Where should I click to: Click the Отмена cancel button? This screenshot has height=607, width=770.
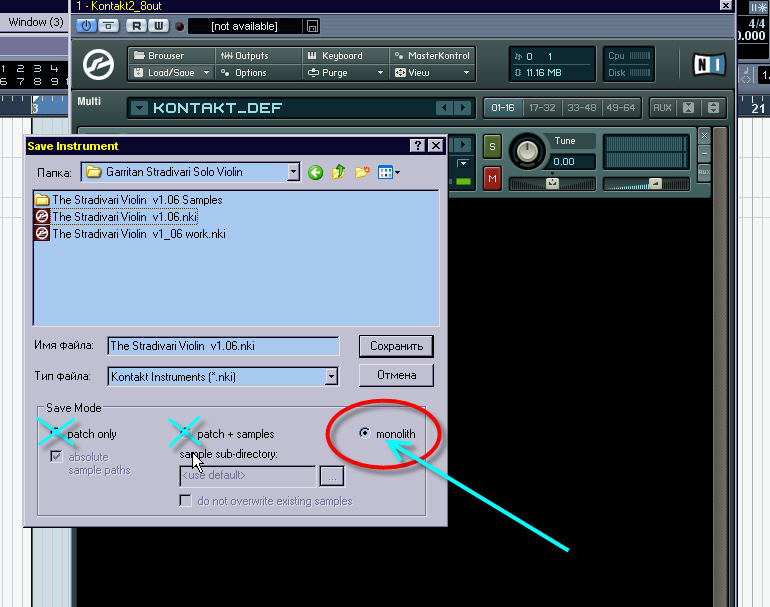pos(396,375)
